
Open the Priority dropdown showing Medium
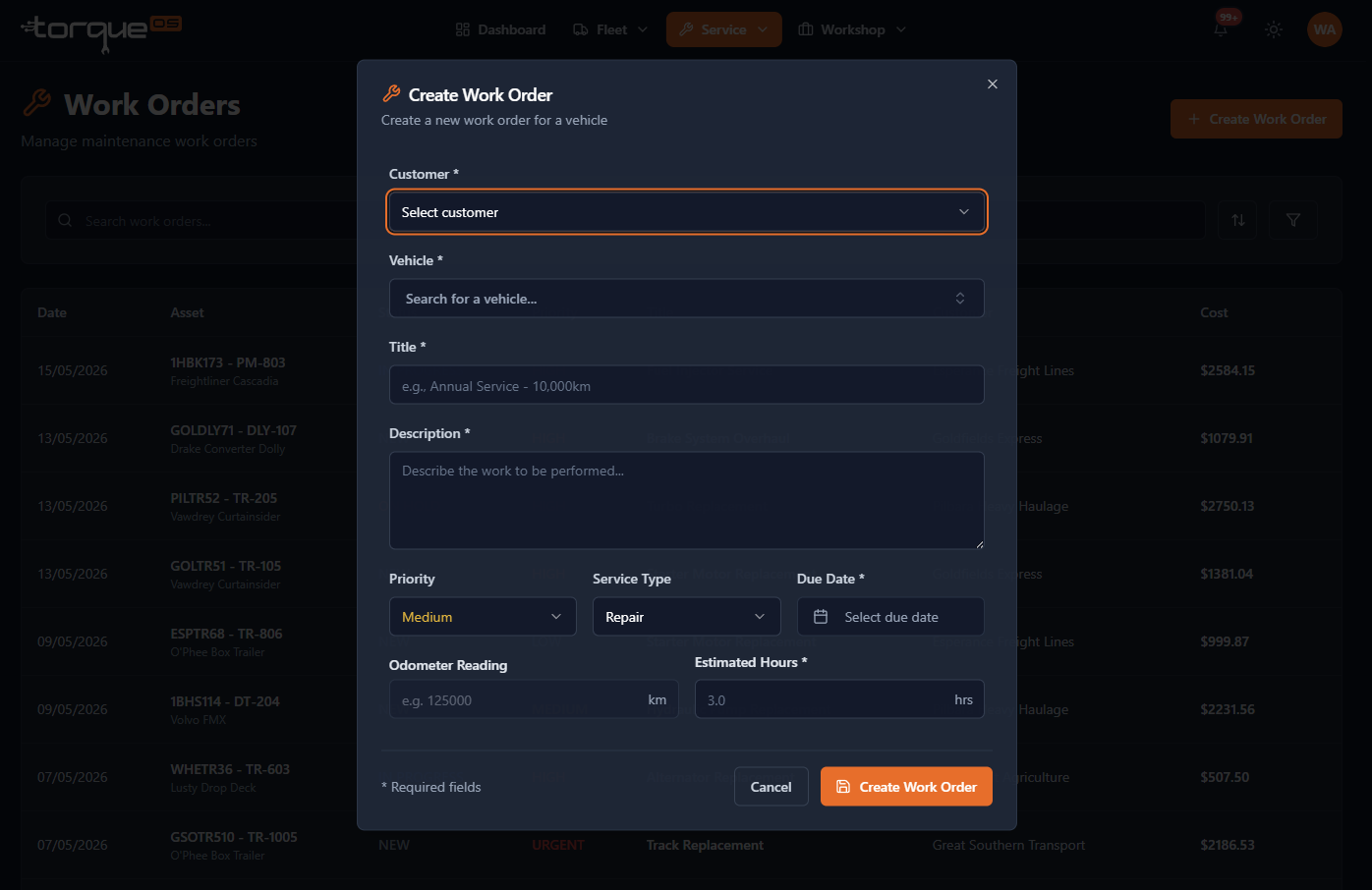click(x=483, y=617)
